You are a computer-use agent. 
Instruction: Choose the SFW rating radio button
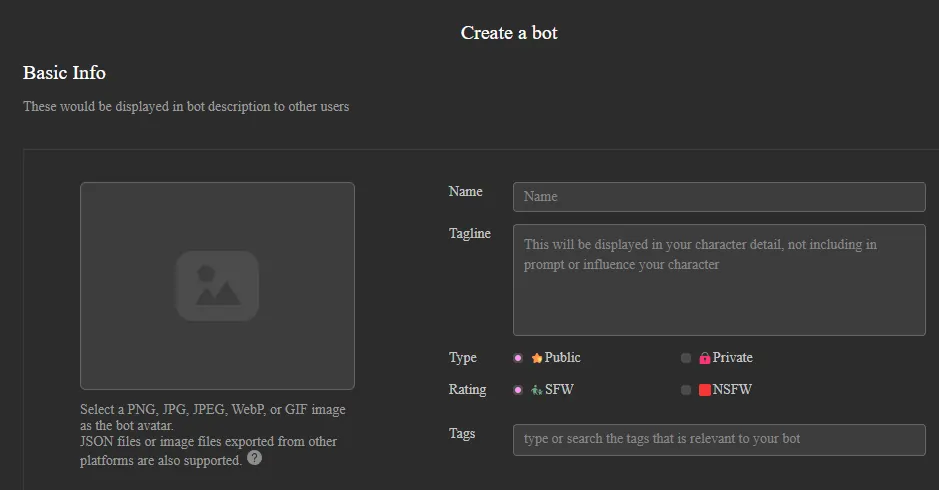coord(518,390)
